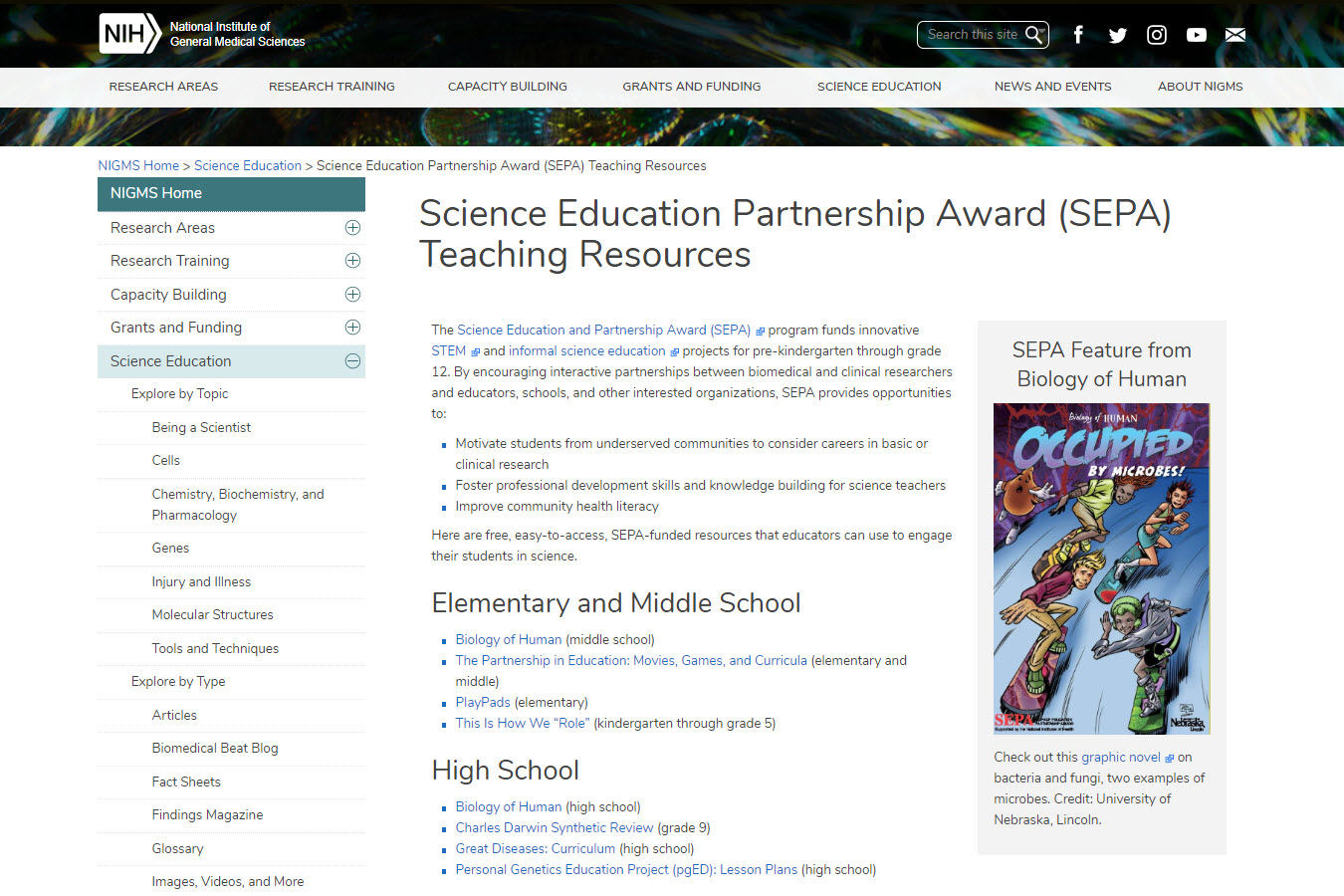Open the Instagram icon in the header
This screenshot has width=1344, height=896.
1156,34
